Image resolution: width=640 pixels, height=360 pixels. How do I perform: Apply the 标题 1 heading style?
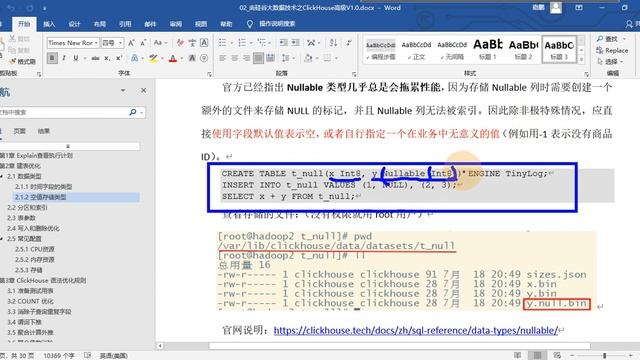point(487,50)
